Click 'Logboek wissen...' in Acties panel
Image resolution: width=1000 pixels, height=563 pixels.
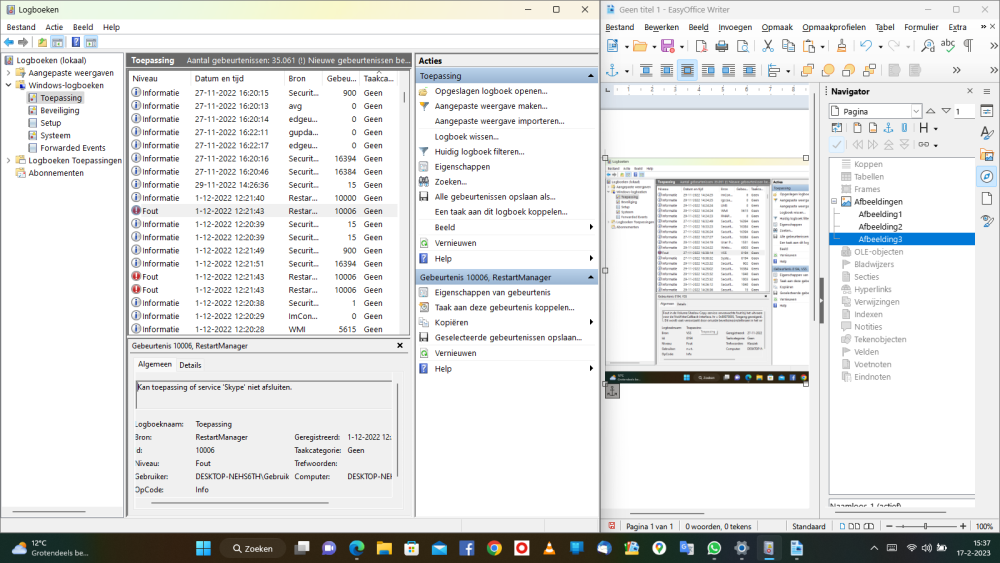(x=466, y=136)
